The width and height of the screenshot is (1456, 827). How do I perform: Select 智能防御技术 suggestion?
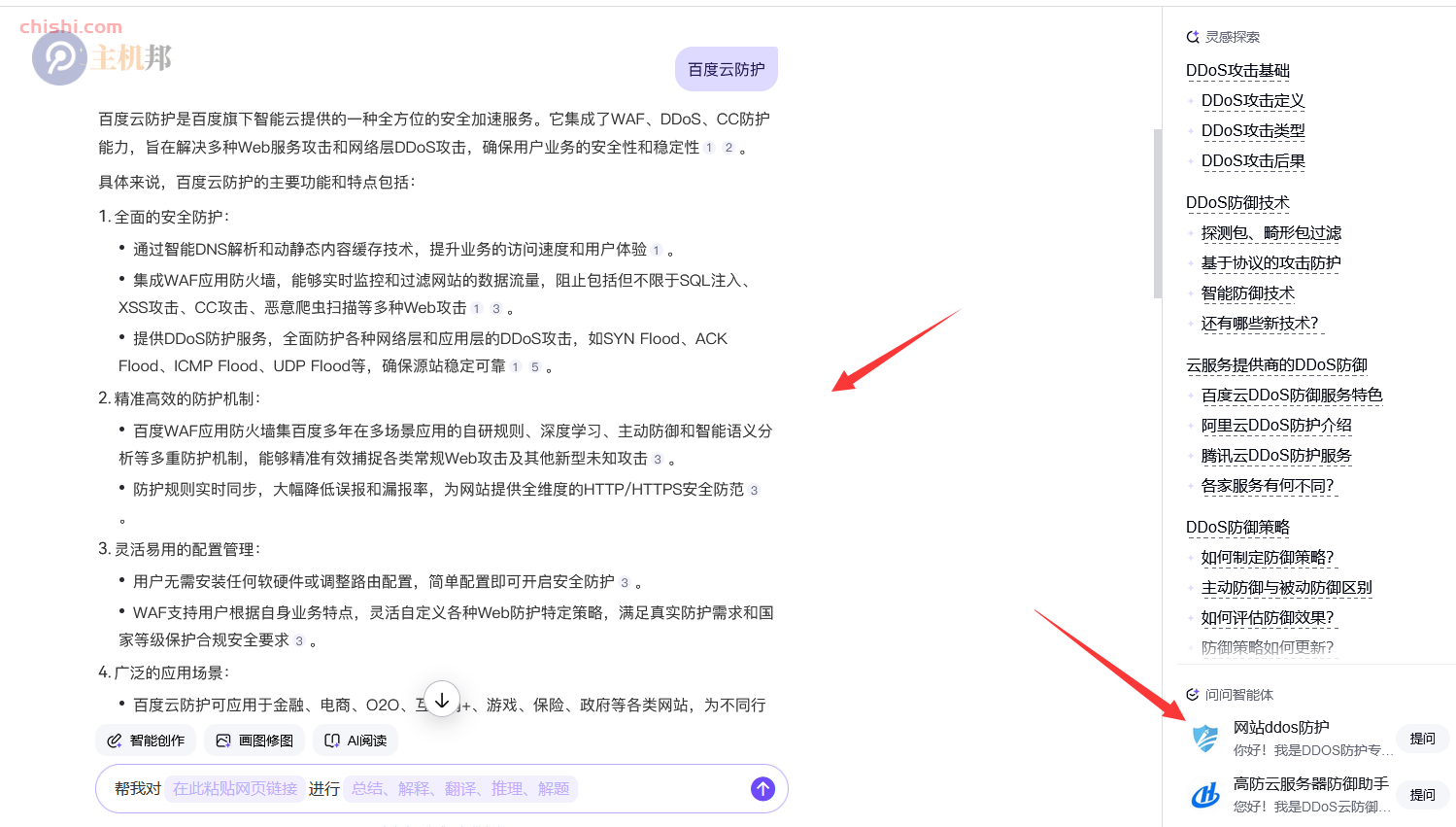tap(1248, 293)
